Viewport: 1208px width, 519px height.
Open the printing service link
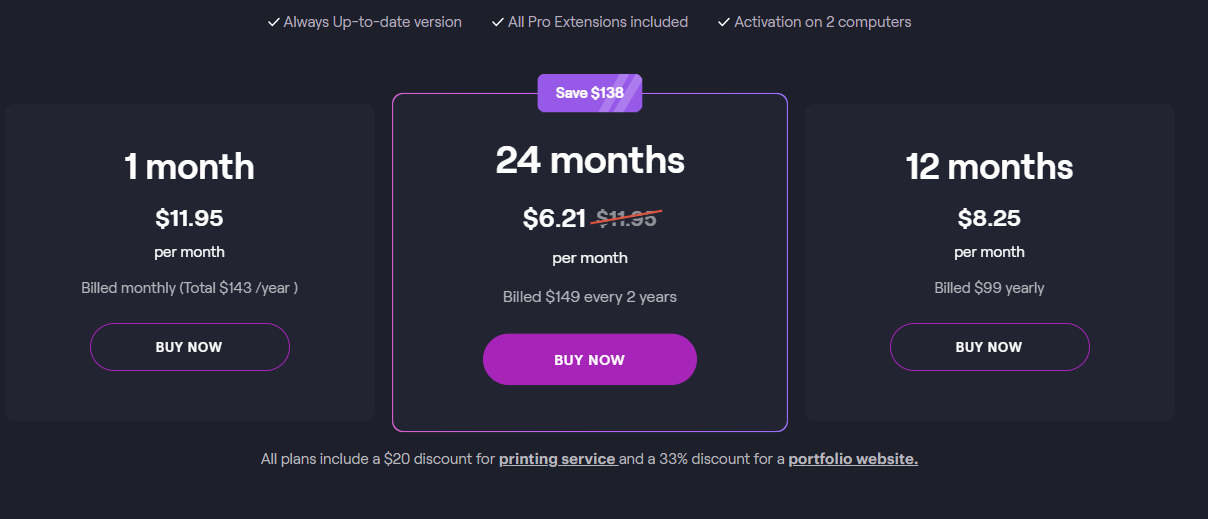(557, 459)
